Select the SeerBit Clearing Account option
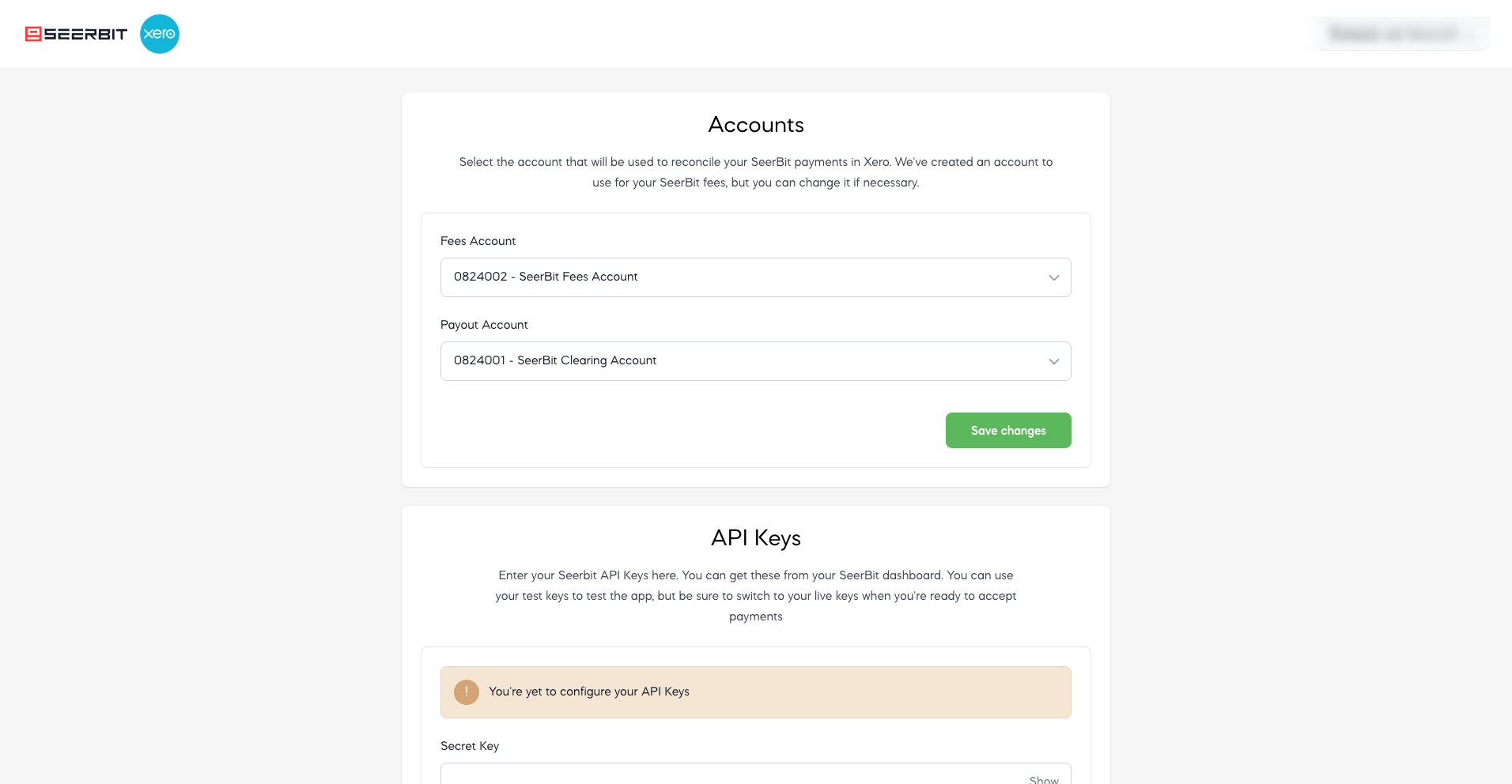Screen dimensions: 1512x784 click(554, 361)
